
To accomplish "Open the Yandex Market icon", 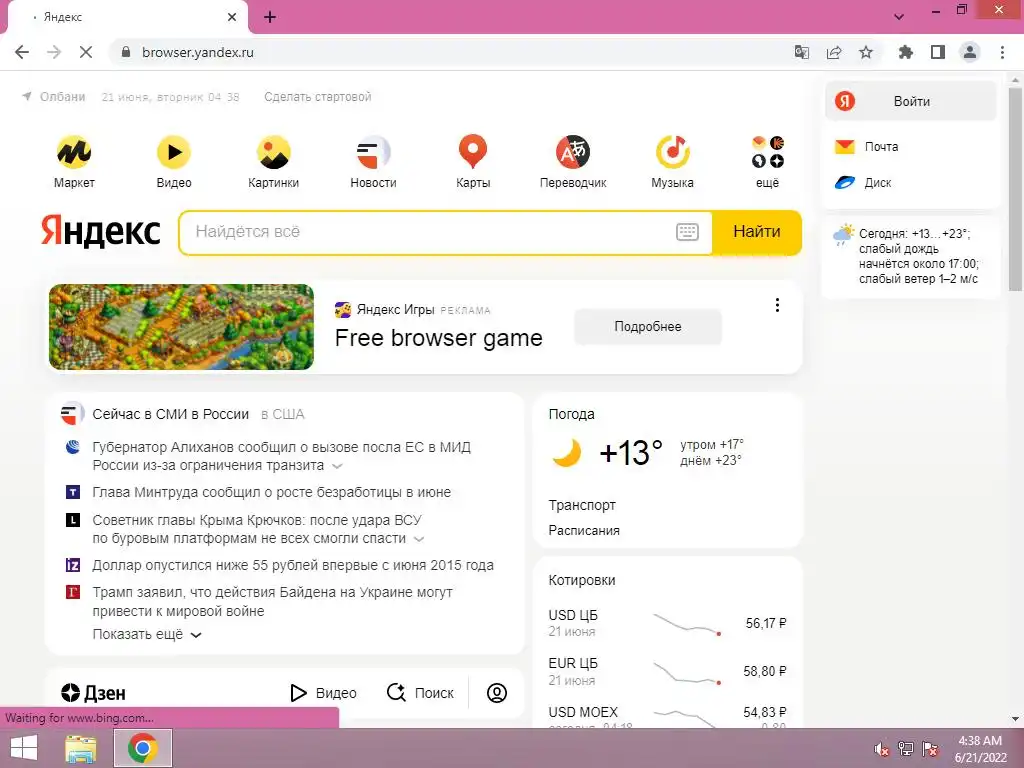I will (74, 152).
